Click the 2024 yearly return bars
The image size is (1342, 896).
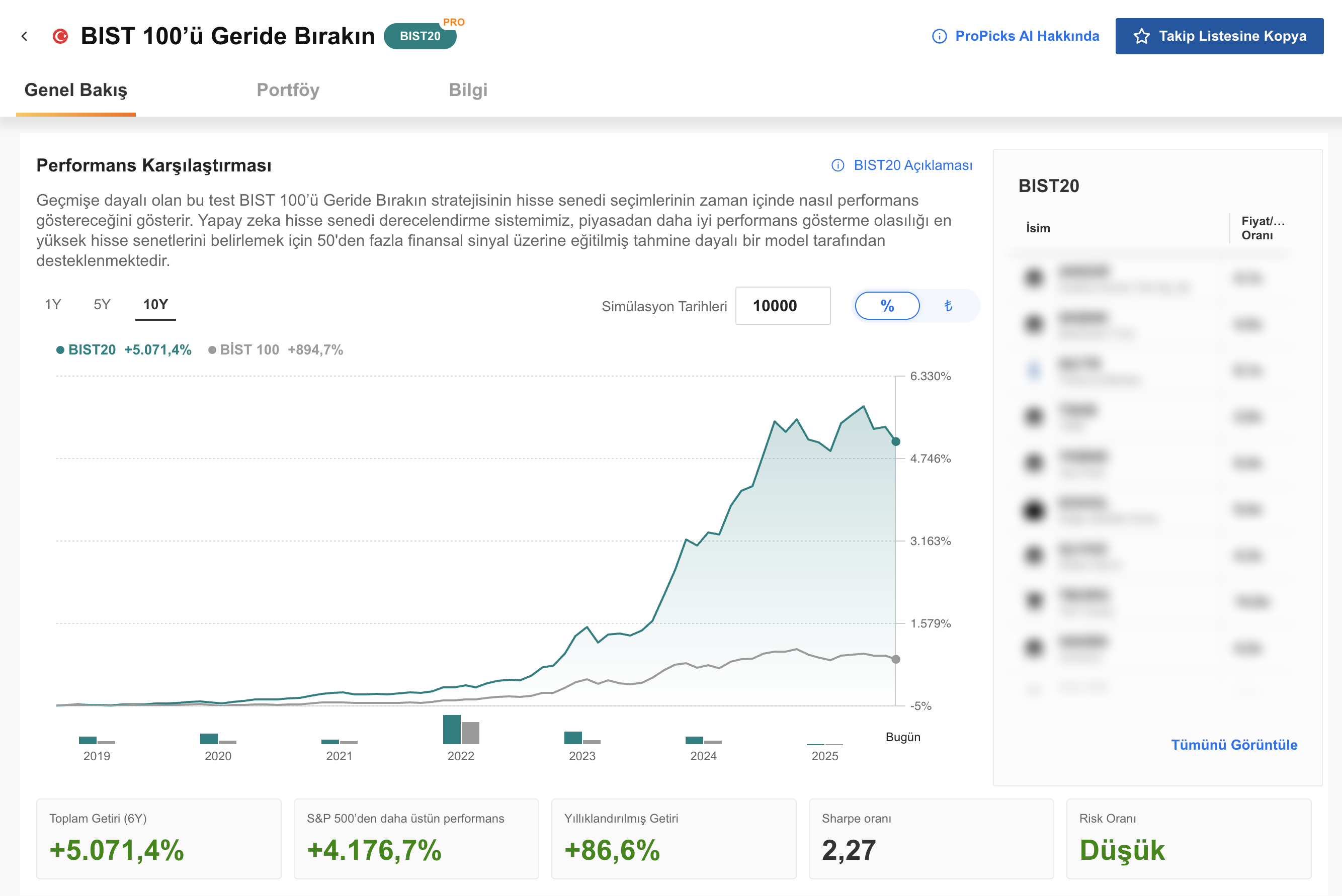point(703,740)
